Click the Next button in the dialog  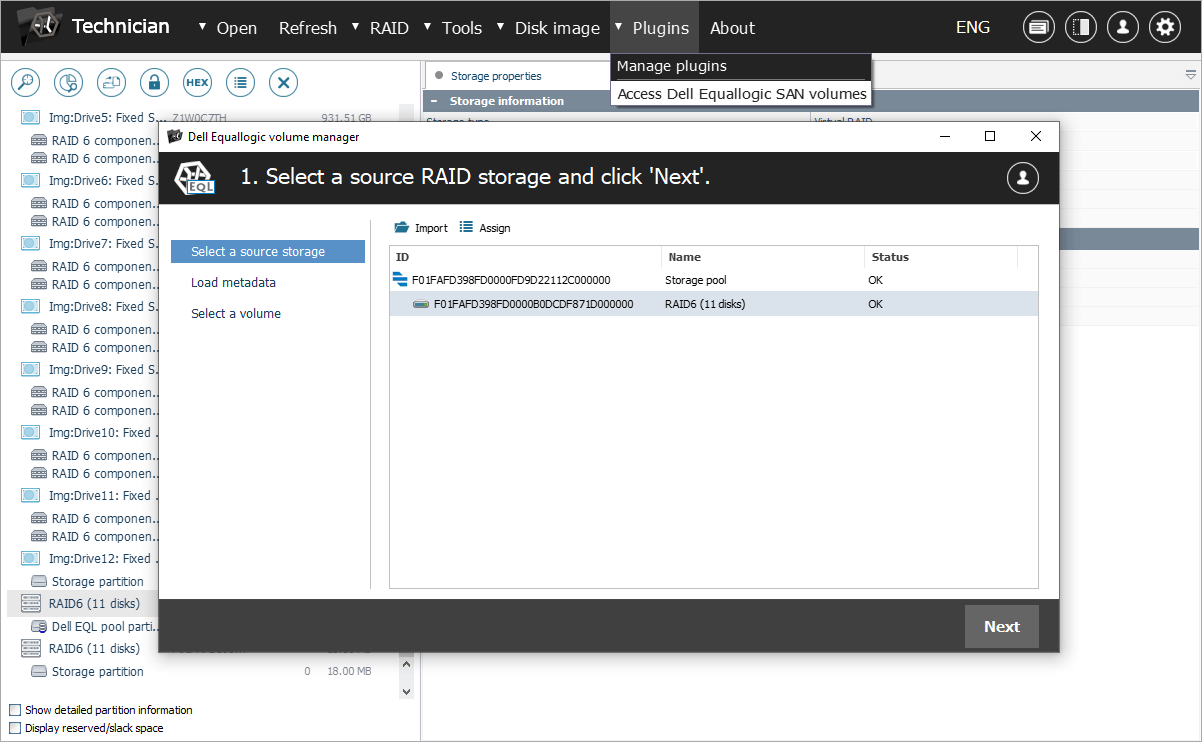point(1002,627)
